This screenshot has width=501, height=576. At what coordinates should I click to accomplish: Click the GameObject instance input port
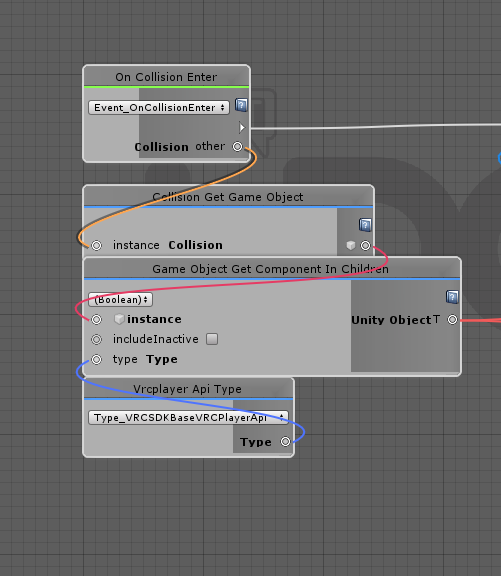[97, 319]
